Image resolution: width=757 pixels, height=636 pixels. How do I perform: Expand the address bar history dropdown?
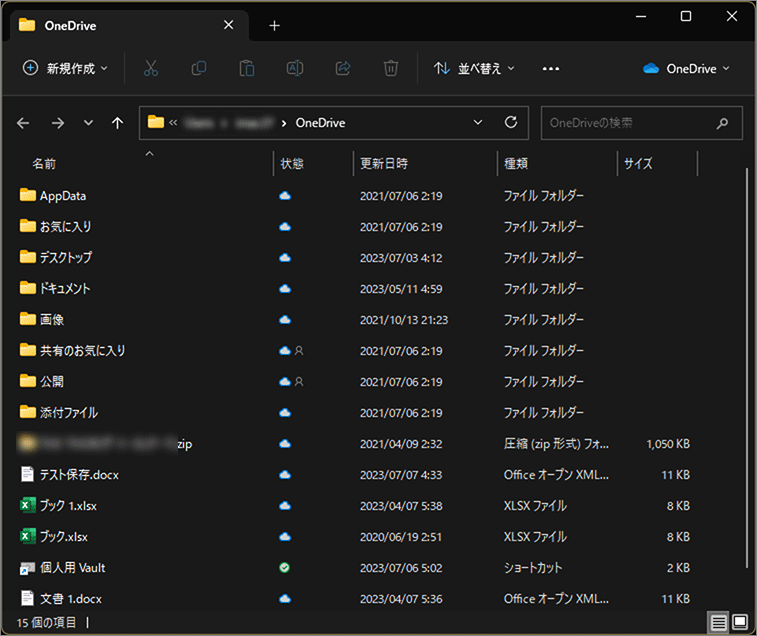click(x=477, y=123)
